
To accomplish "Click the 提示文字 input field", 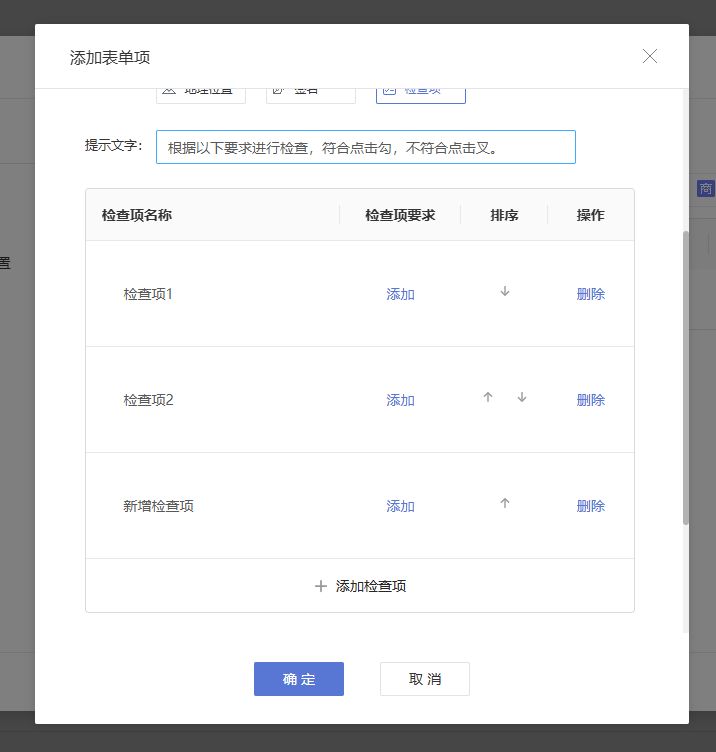I will pos(366,147).
